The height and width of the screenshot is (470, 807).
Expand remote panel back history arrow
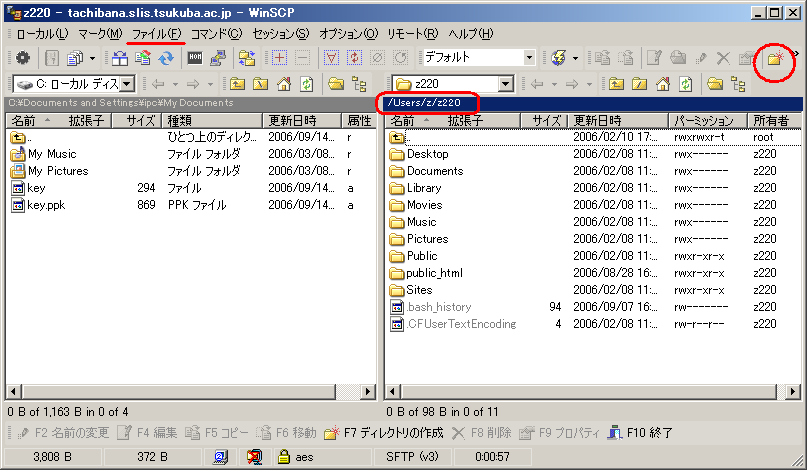pos(554,84)
